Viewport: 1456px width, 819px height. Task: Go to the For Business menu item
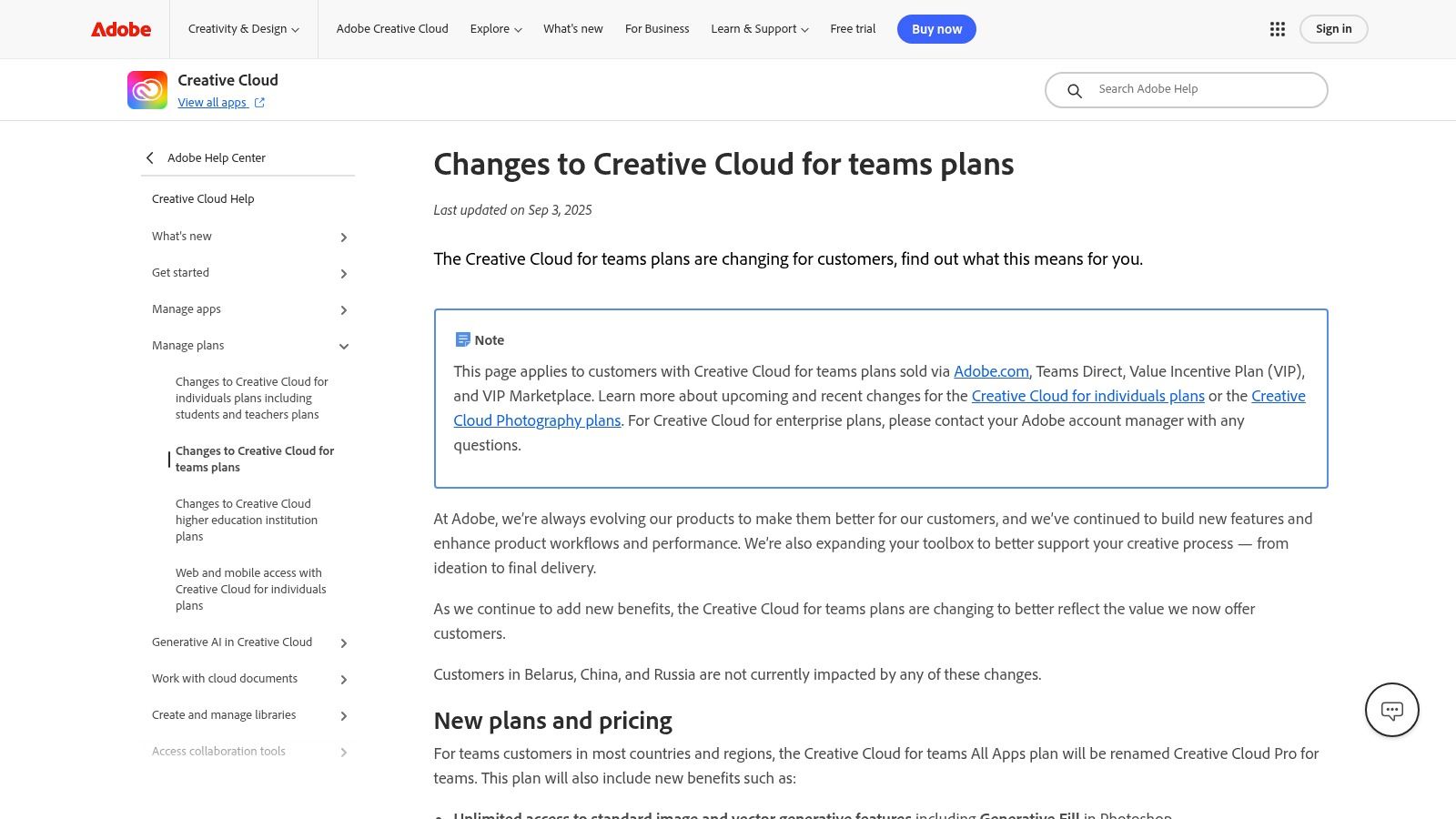657,29
